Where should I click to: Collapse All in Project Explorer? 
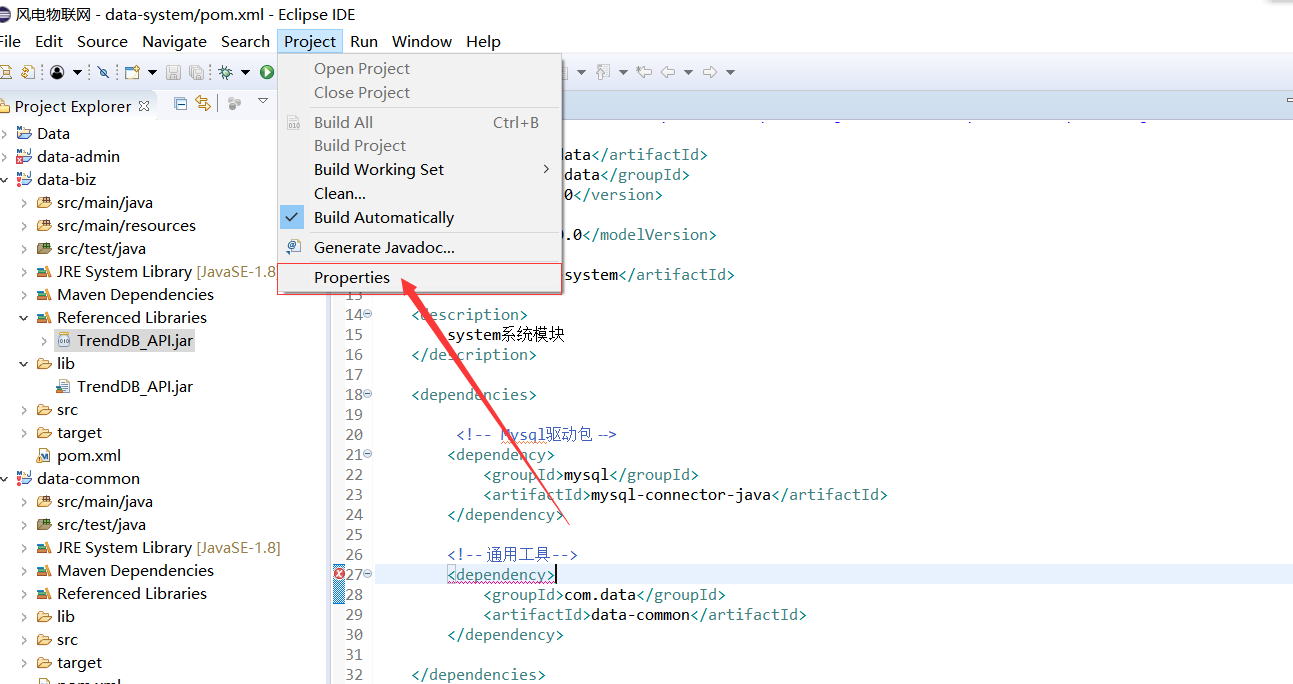click(x=181, y=103)
